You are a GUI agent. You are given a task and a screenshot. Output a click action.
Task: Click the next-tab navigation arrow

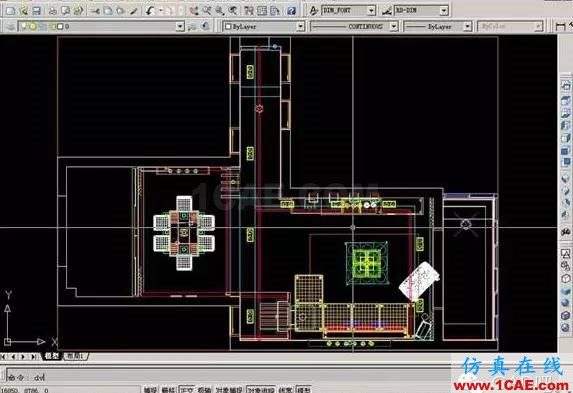[x=23, y=356]
